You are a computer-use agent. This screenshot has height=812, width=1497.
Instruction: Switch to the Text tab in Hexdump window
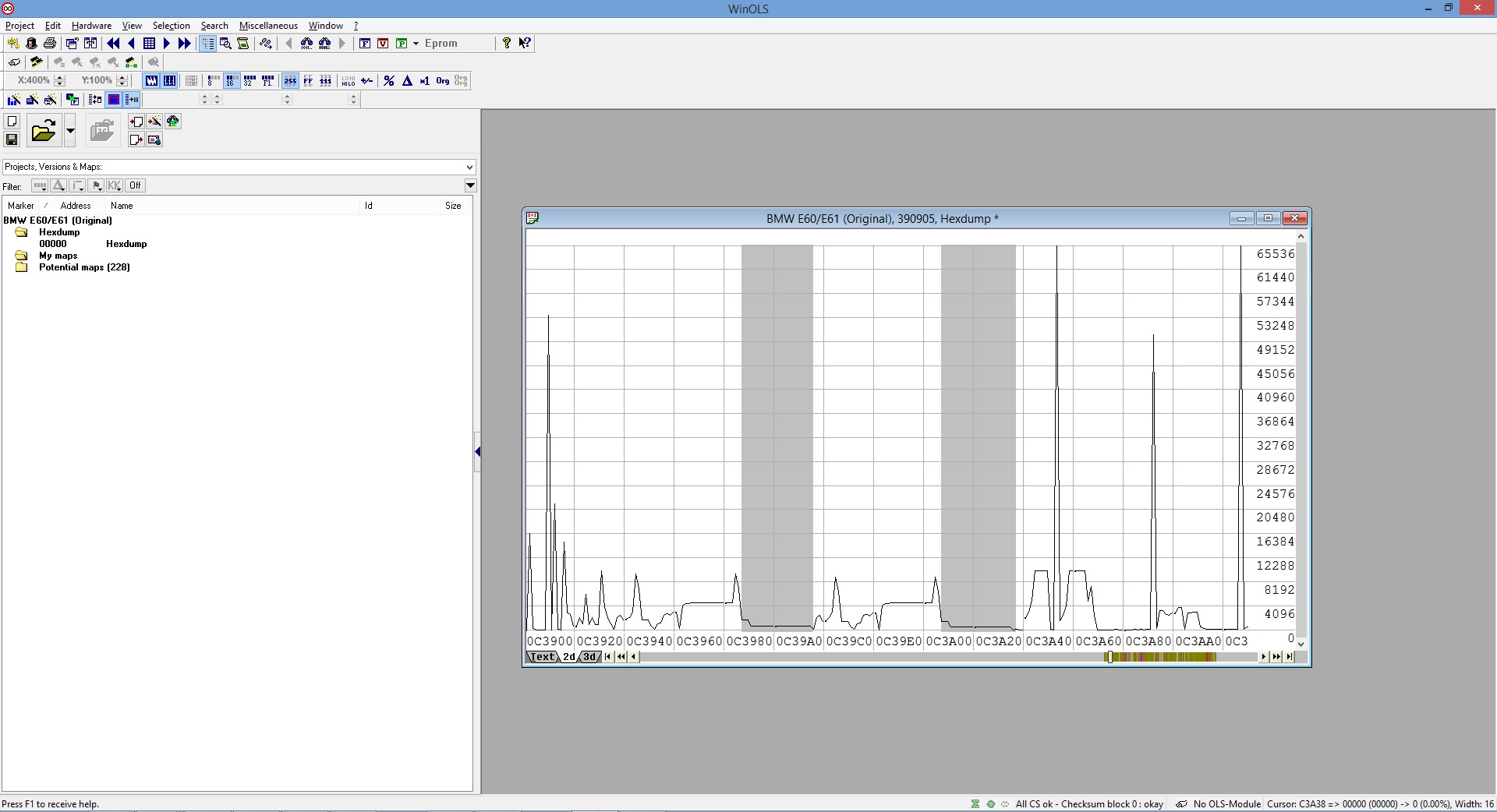(542, 657)
